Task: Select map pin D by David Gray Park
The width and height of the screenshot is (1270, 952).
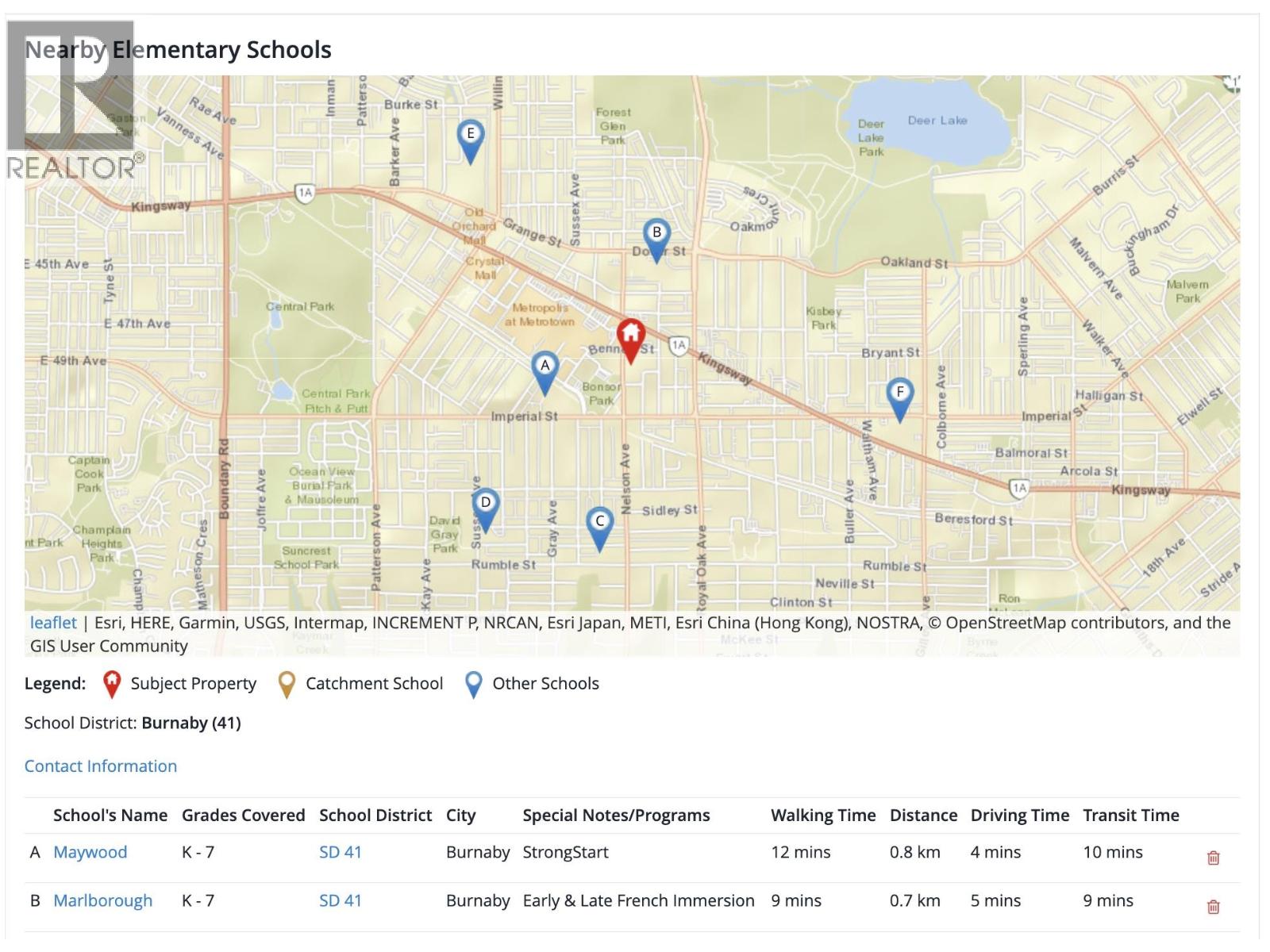Action: tap(485, 507)
